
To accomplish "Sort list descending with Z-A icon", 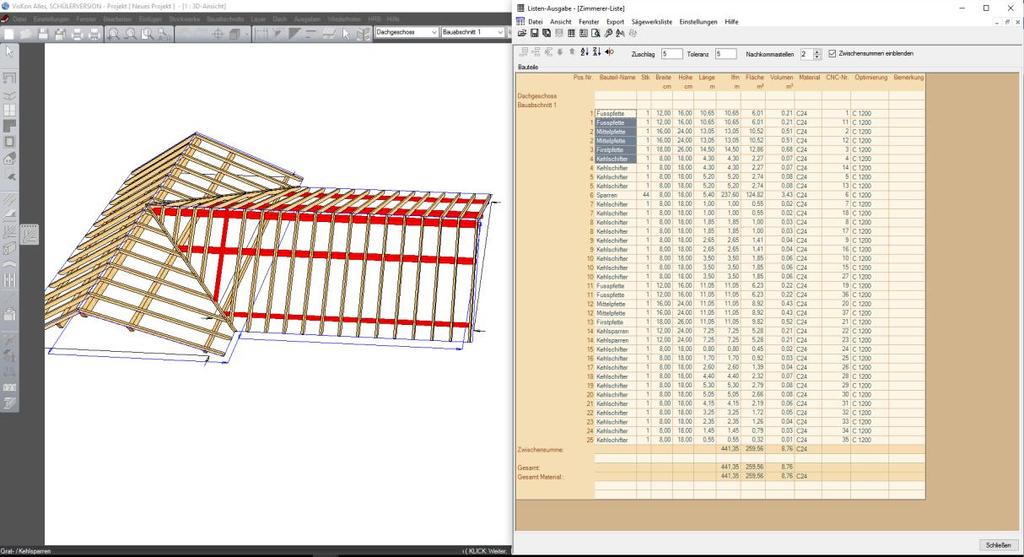I will (597, 52).
